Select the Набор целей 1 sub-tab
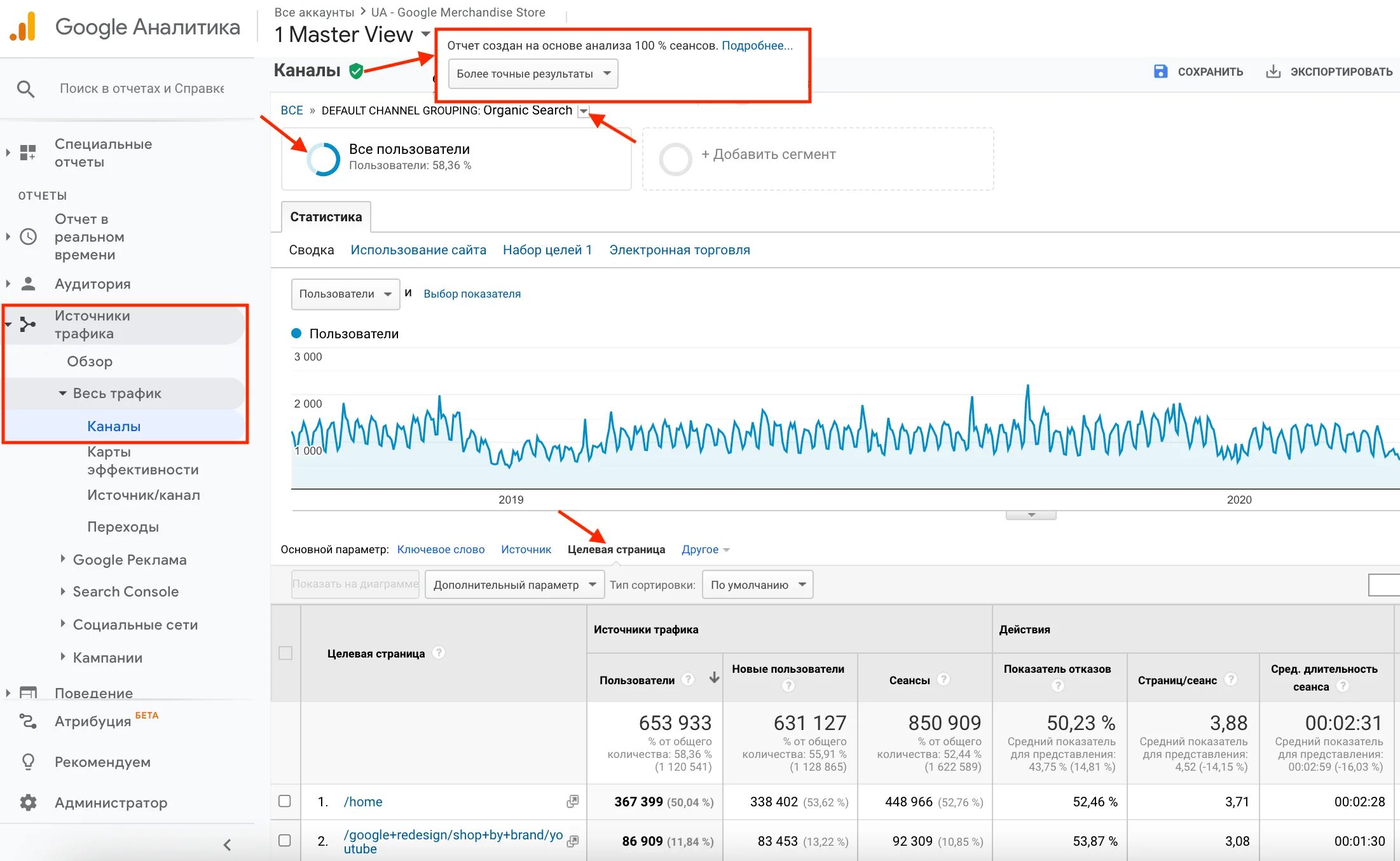Image resolution: width=1400 pixels, height=861 pixels. pos(547,250)
